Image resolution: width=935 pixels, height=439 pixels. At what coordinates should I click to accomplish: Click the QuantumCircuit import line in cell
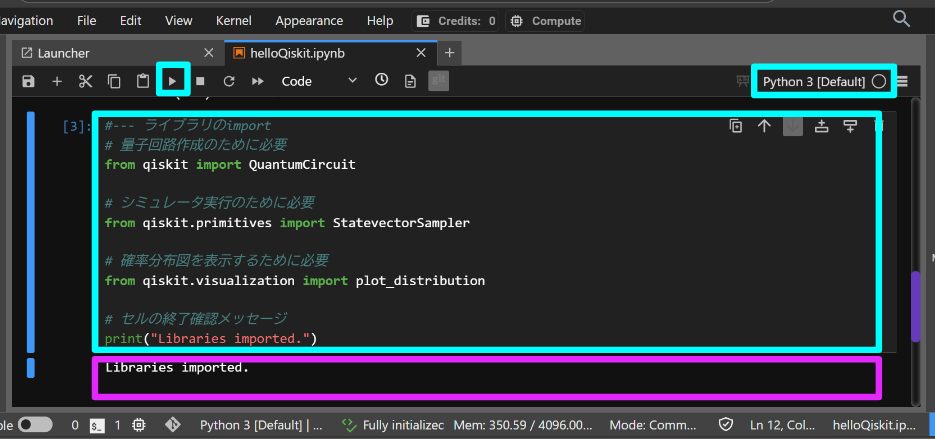point(230,164)
